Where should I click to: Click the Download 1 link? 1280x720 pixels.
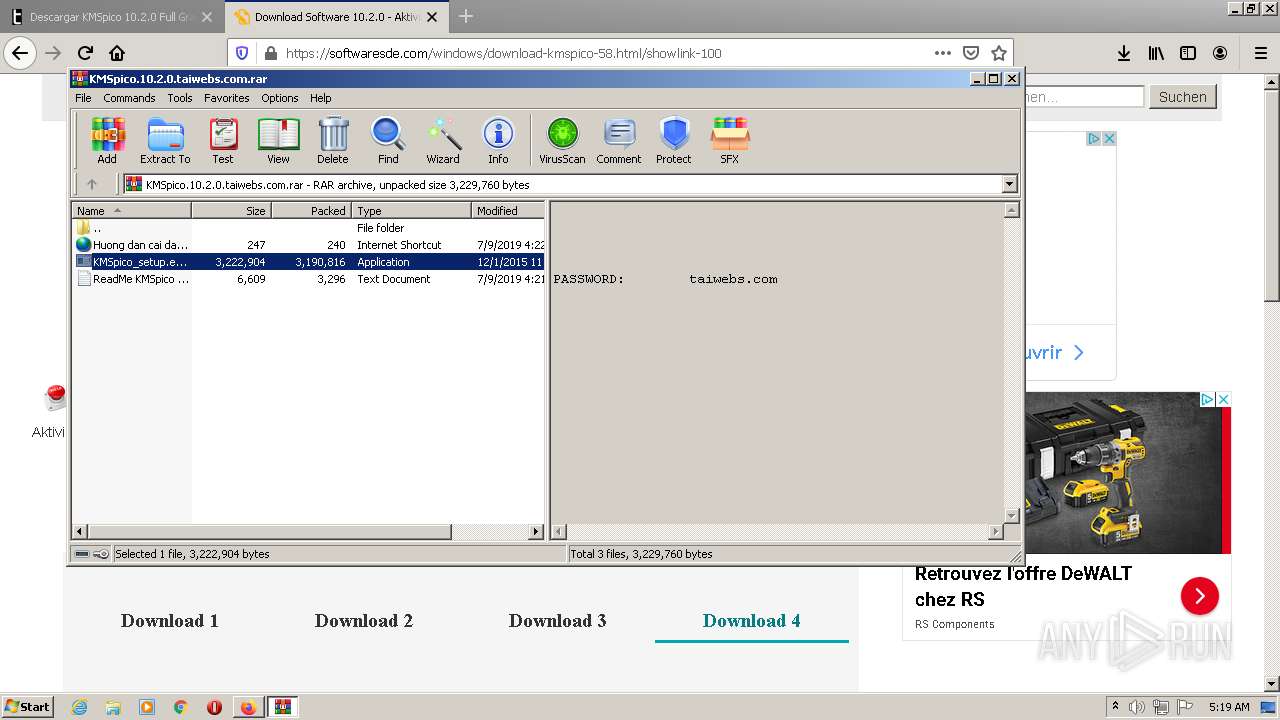(170, 621)
